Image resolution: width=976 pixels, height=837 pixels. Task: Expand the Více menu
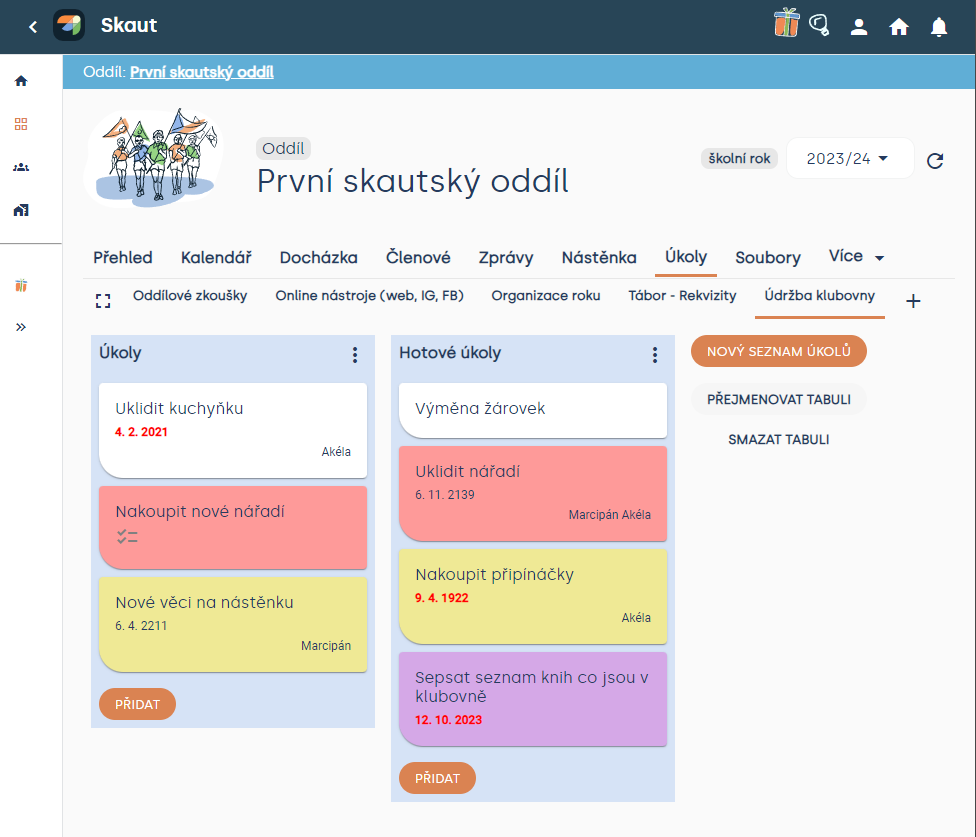[856, 256]
